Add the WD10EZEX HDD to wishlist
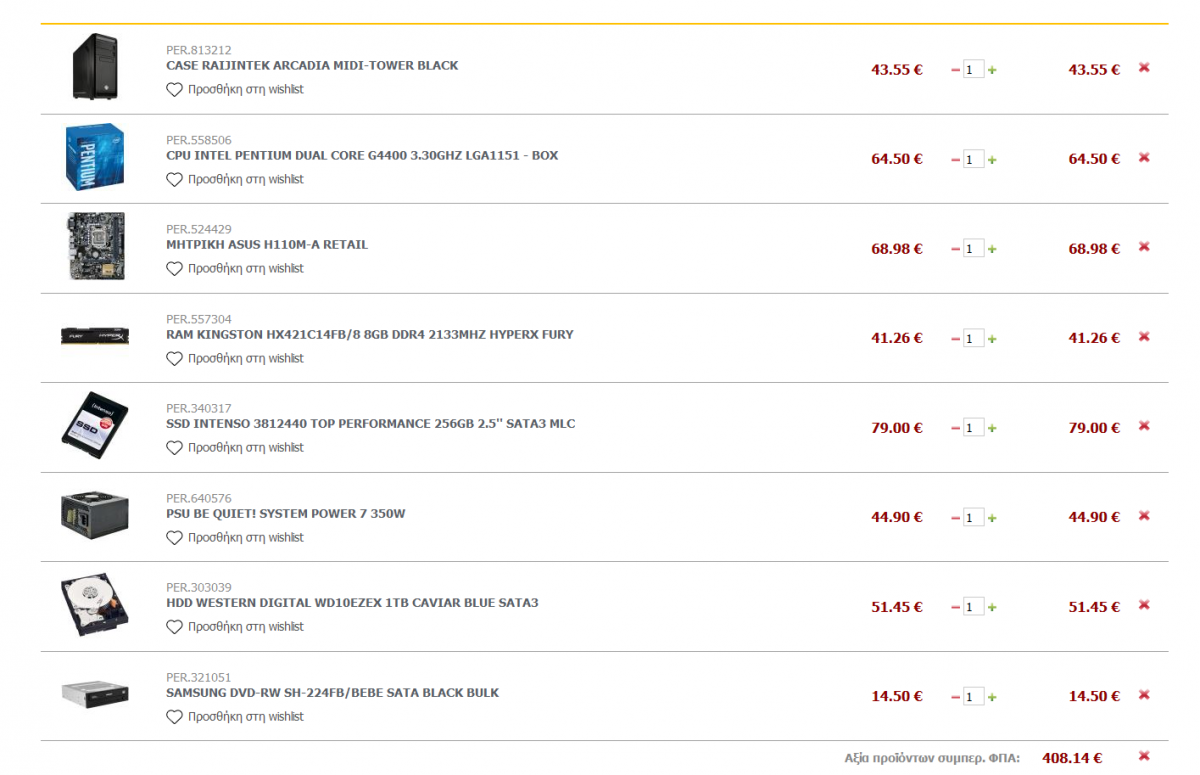The image size is (1200, 775). point(235,626)
